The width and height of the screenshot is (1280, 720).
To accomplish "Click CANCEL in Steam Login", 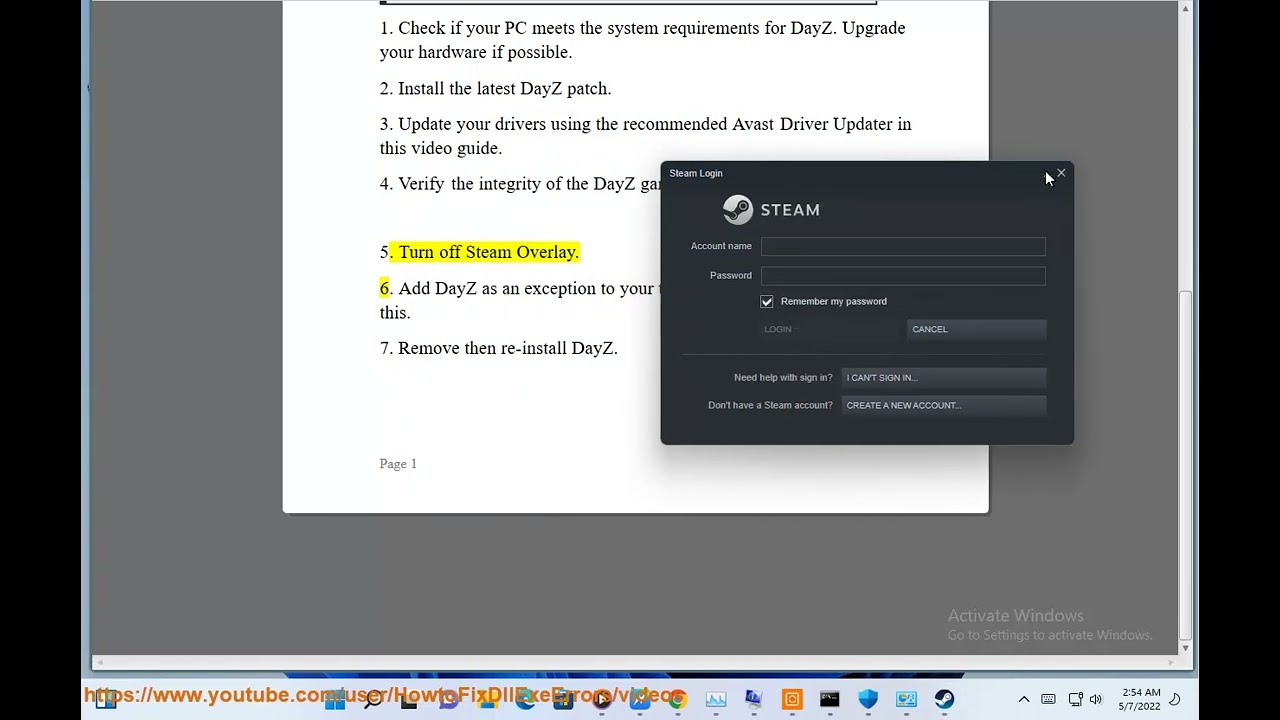I will click(x=976, y=329).
